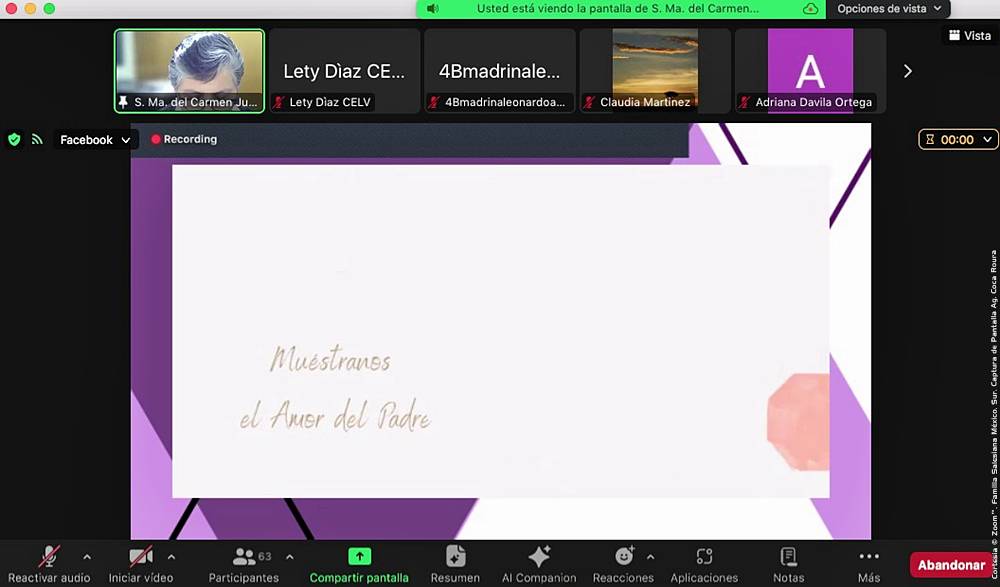1000x587 pixels.
Task: Open the Facebook livestream dropdown
Action: (95, 140)
